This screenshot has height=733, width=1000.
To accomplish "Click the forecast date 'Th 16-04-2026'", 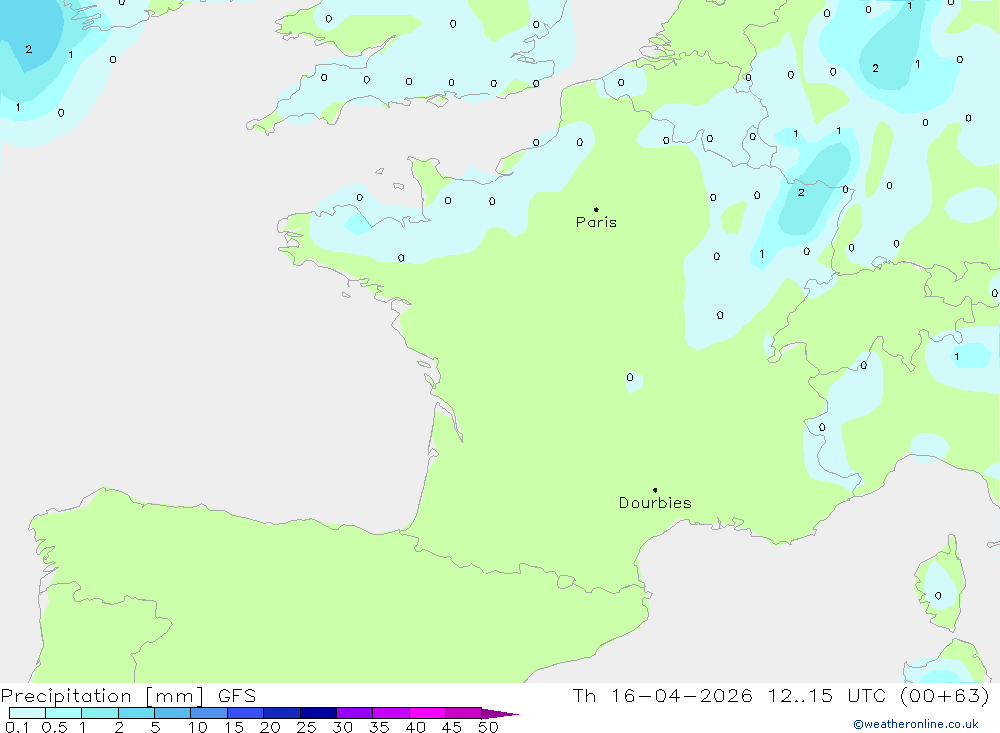I will tap(662, 695).
